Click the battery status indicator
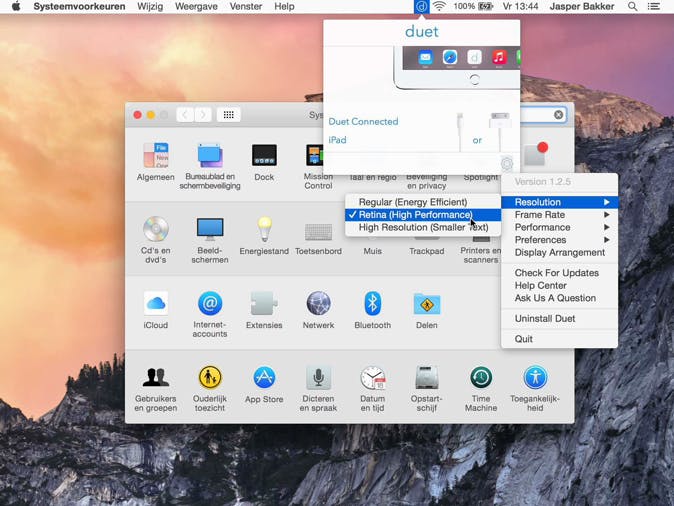This screenshot has width=674, height=506. (x=473, y=6)
